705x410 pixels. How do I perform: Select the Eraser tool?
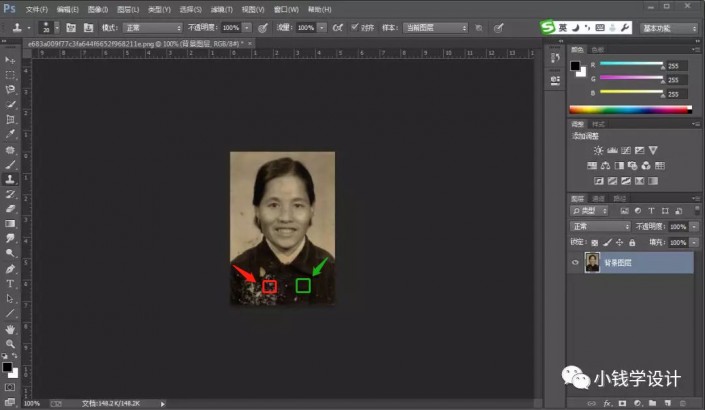(10, 209)
